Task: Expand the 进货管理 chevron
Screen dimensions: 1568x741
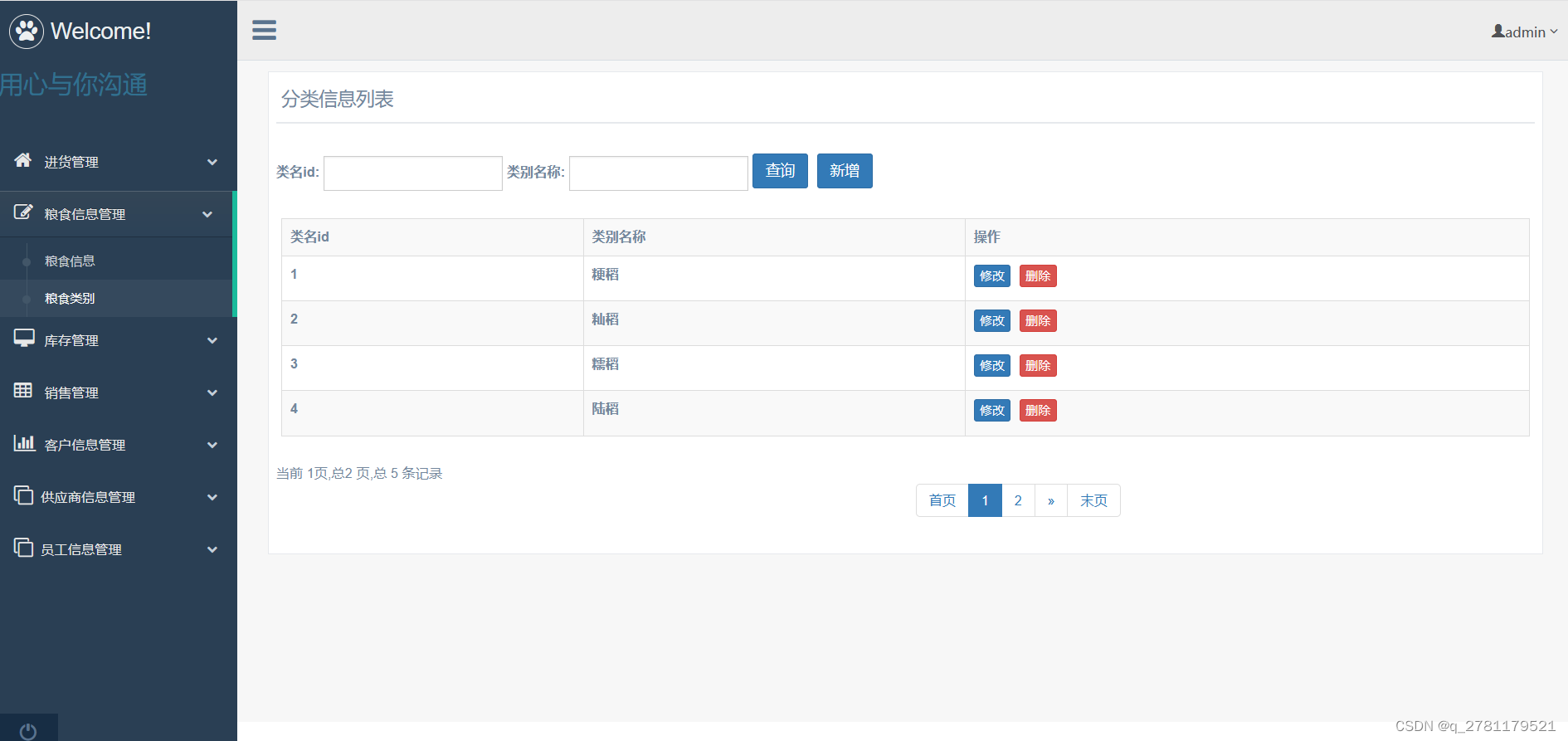Action: (212, 163)
